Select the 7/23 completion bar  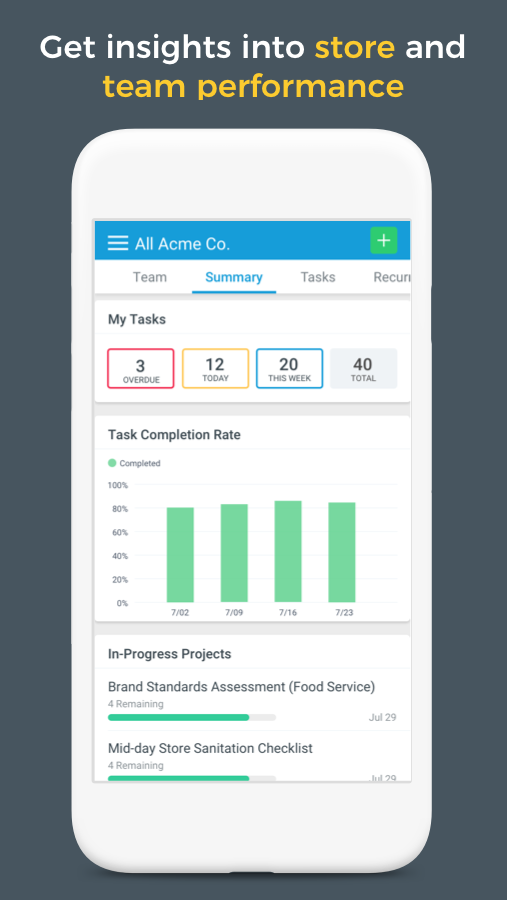point(342,552)
